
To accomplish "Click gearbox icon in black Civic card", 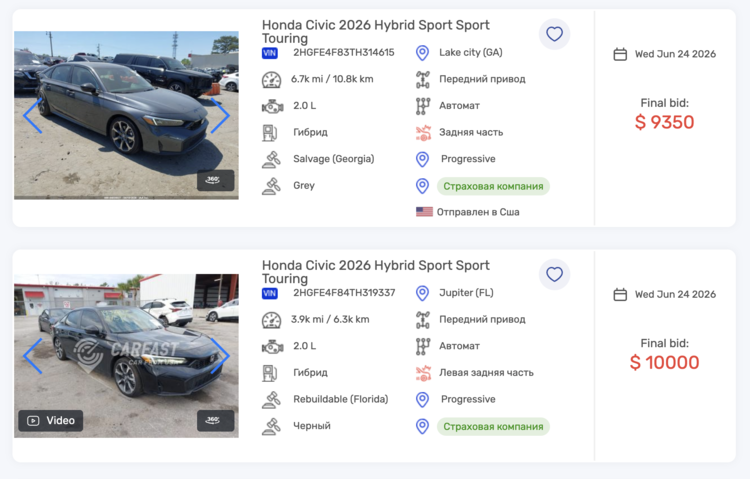I will [423, 346].
